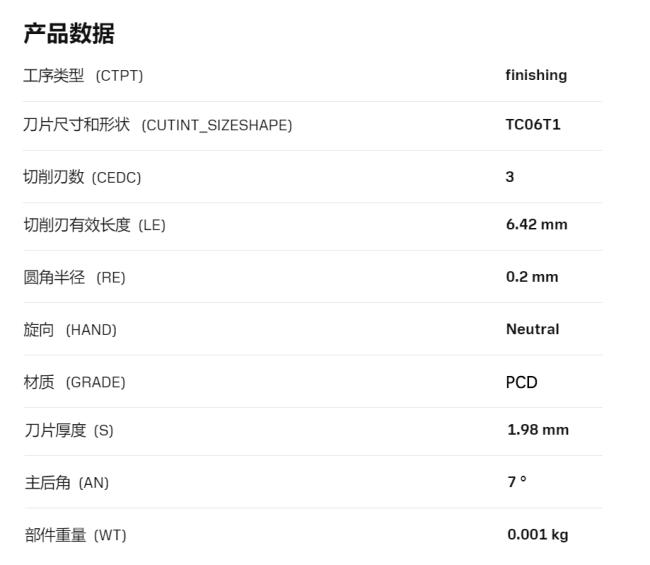Viewport: 650px width, 565px height.
Task: Click the 刀片厚度 (S) label
Action: [x=69, y=430]
